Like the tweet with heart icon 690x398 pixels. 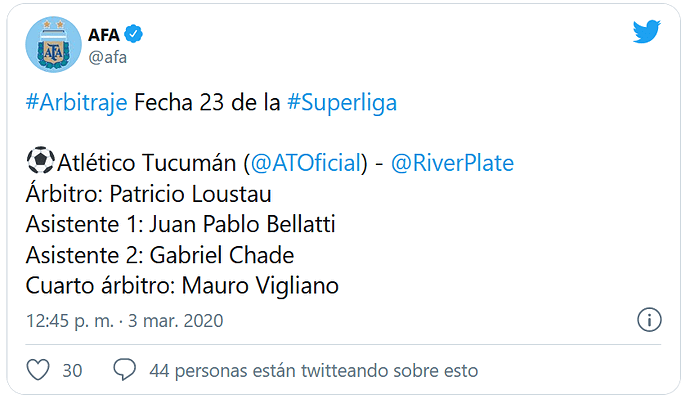(38, 370)
